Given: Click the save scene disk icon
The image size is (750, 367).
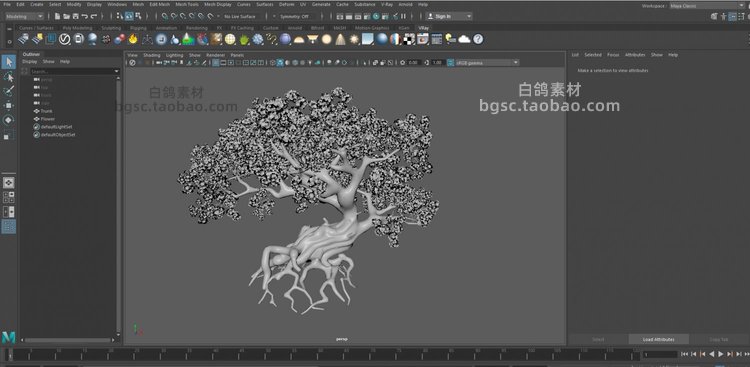Looking at the screenshot, I should pyautogui.click(x=75, y=16).
